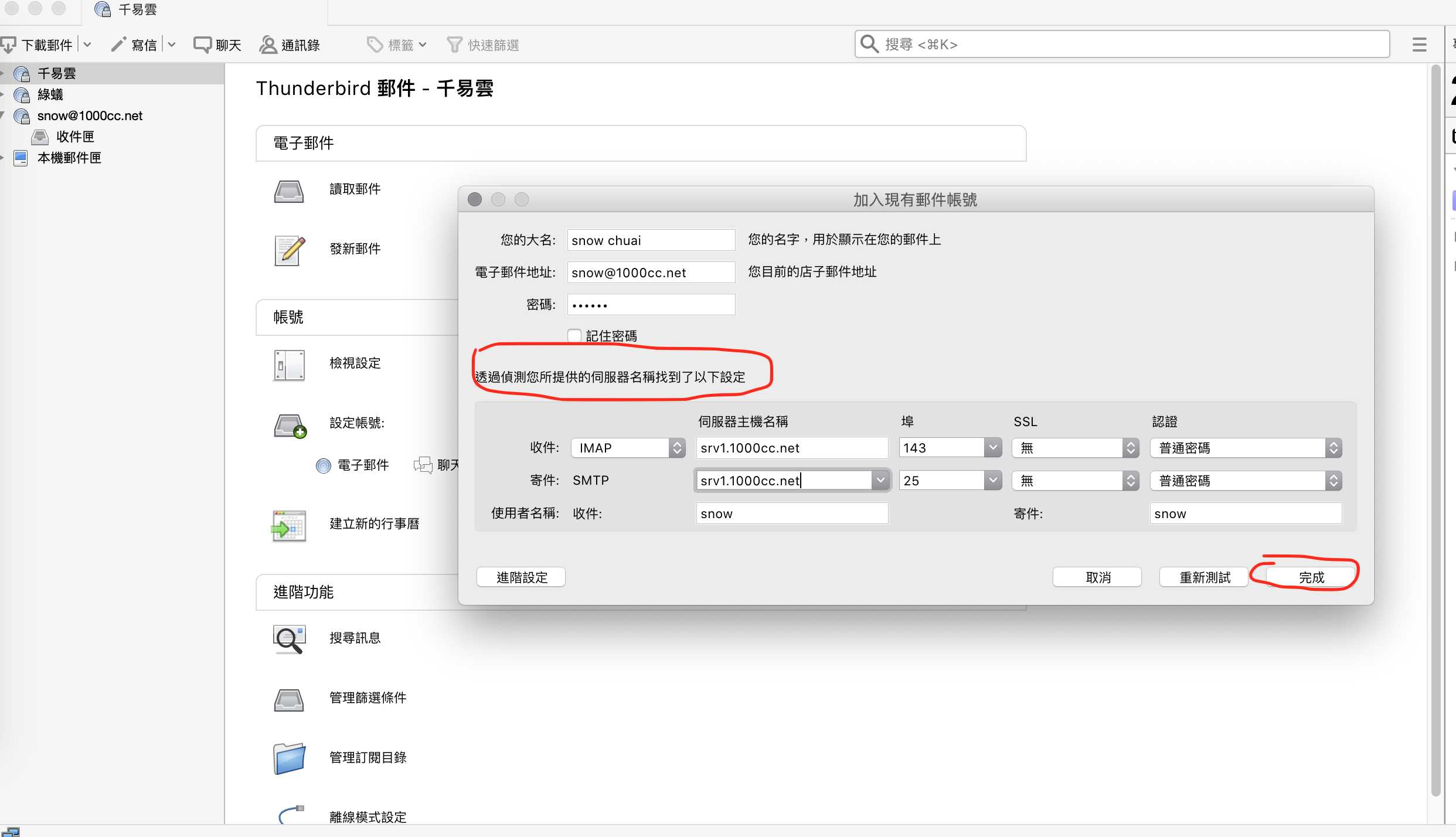Click the snow@1000cc.net account icon
This screenshot has width=1456, height=837.
pyautogui.click(x=22, y=116)
